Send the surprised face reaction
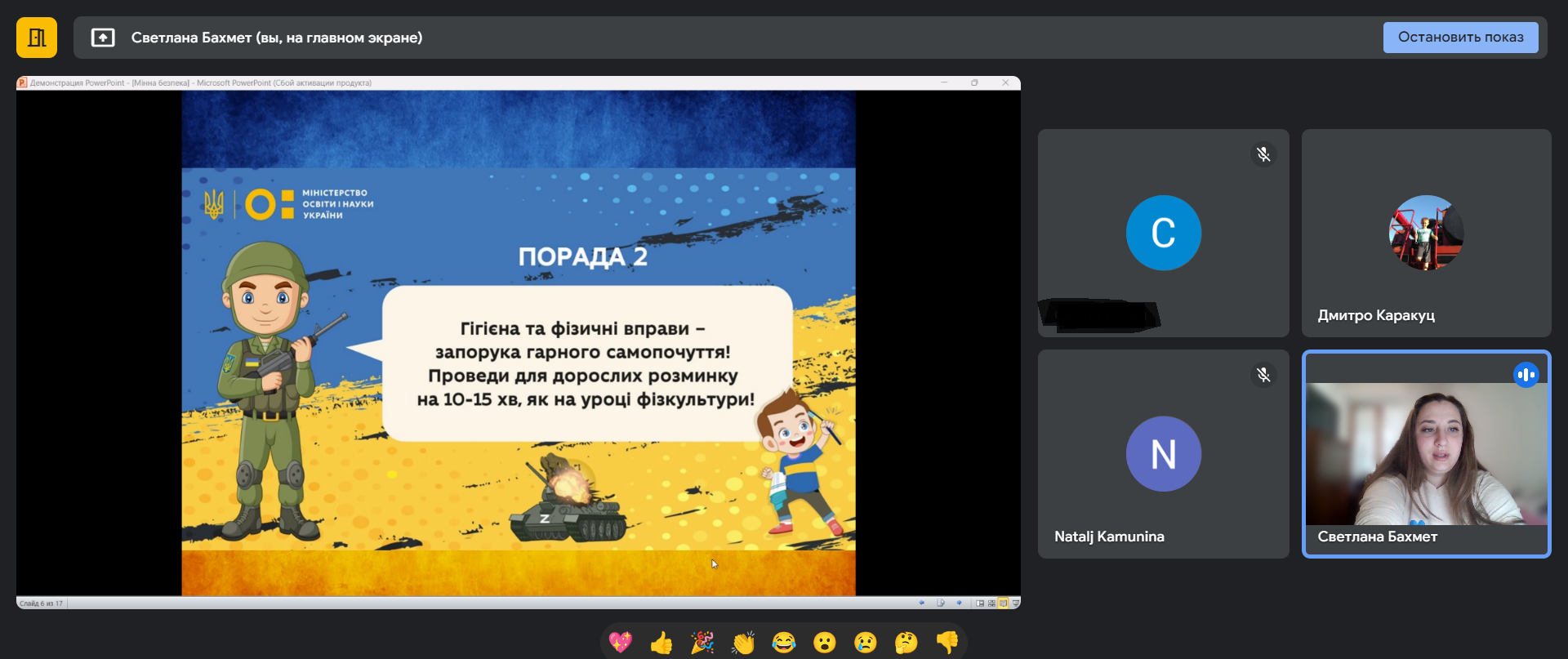Image resolution: width=1568 pixels, height=659 pixels. 825,643
